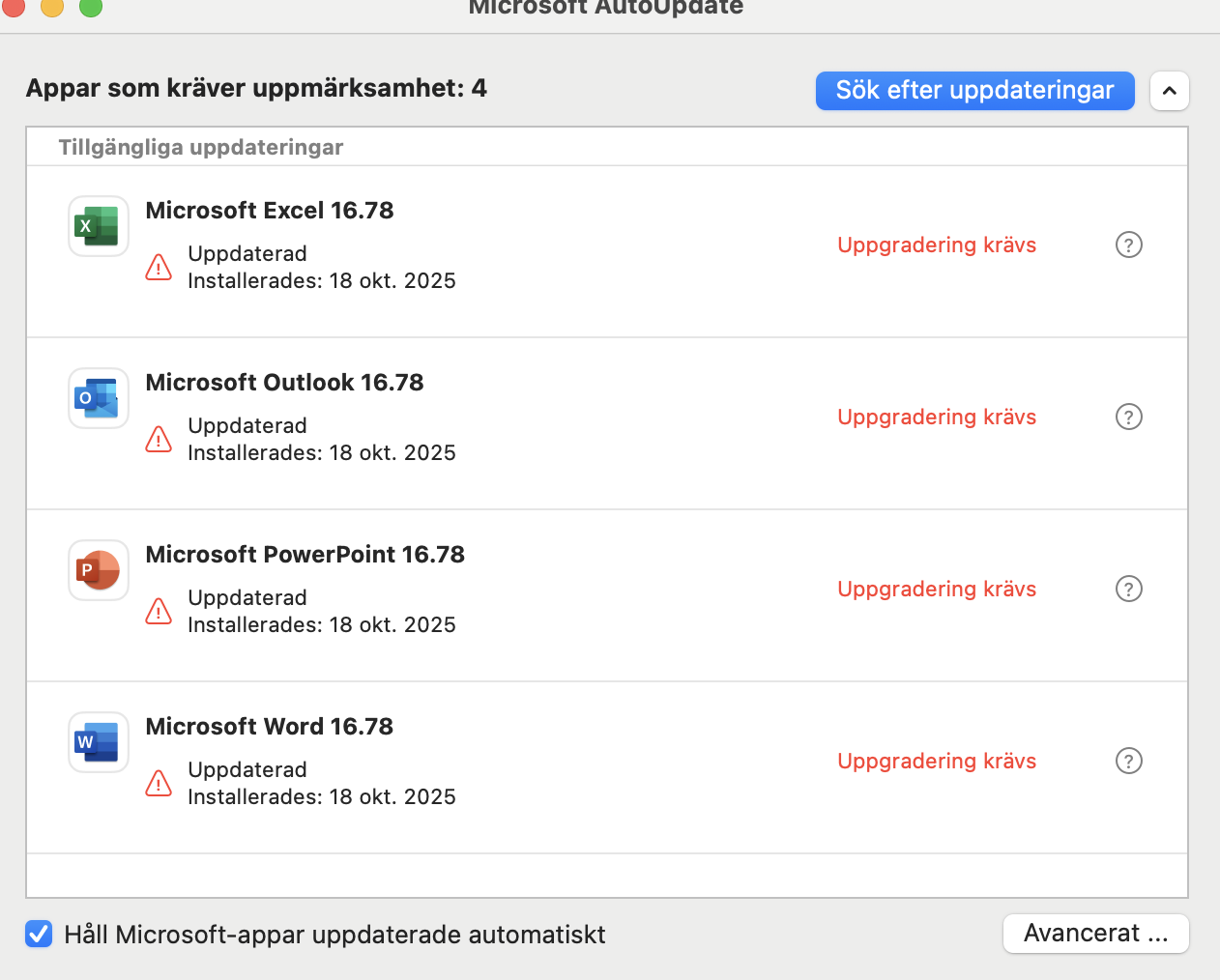Open the Avancerat options button
Screen dimensions: 1220x980
(1096, 934)
